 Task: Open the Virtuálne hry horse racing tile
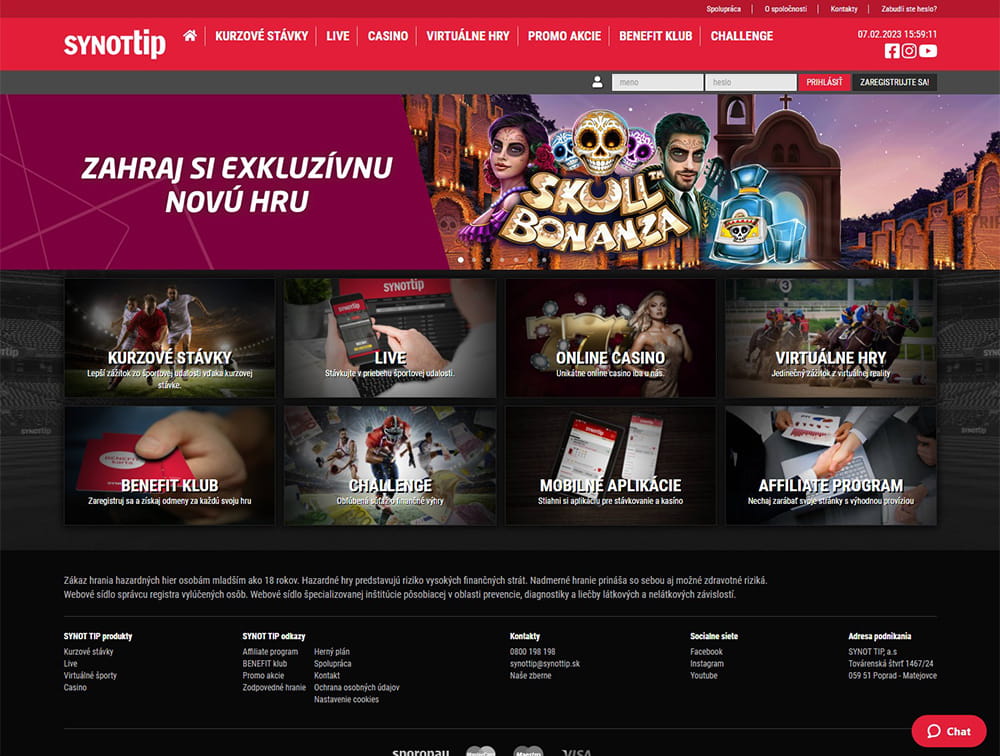[830, 338]
